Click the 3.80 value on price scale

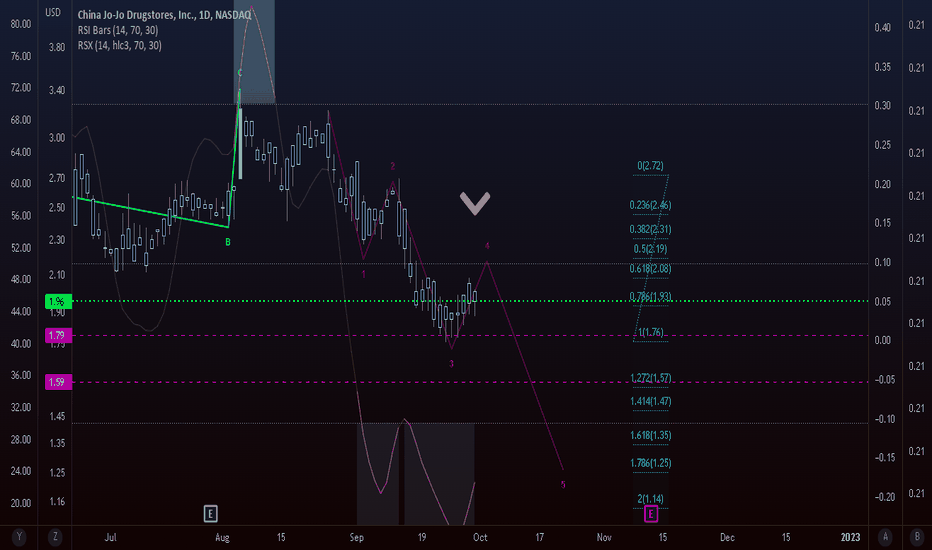[x=57, y=47]
